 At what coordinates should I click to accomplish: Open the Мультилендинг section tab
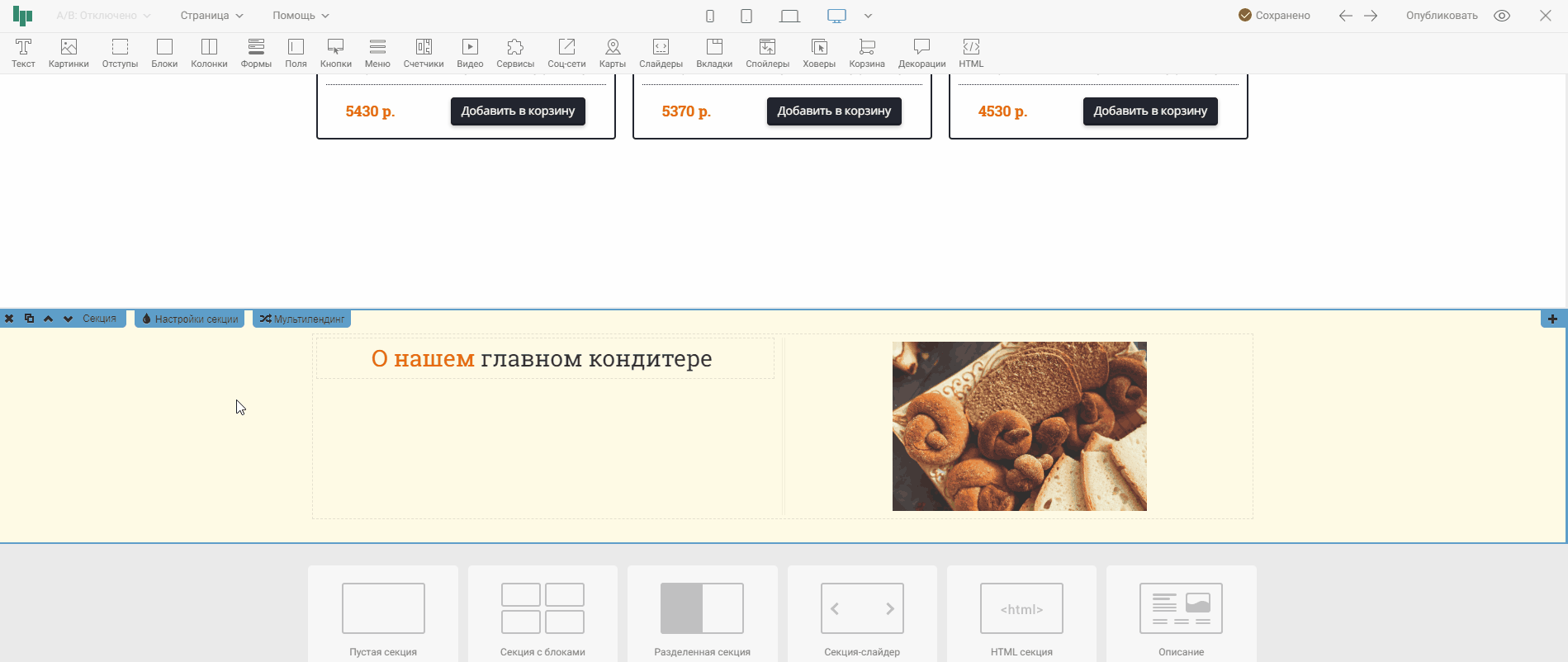coord(302,319)
